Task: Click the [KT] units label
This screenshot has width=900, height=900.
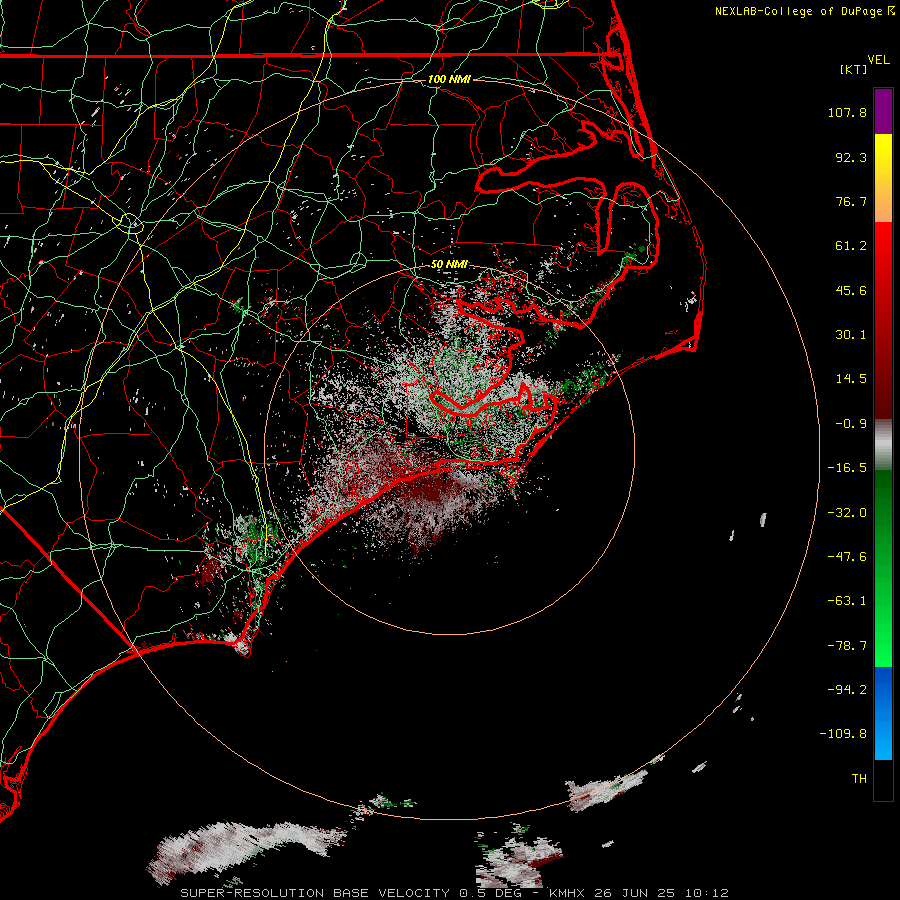Action: 854,69
